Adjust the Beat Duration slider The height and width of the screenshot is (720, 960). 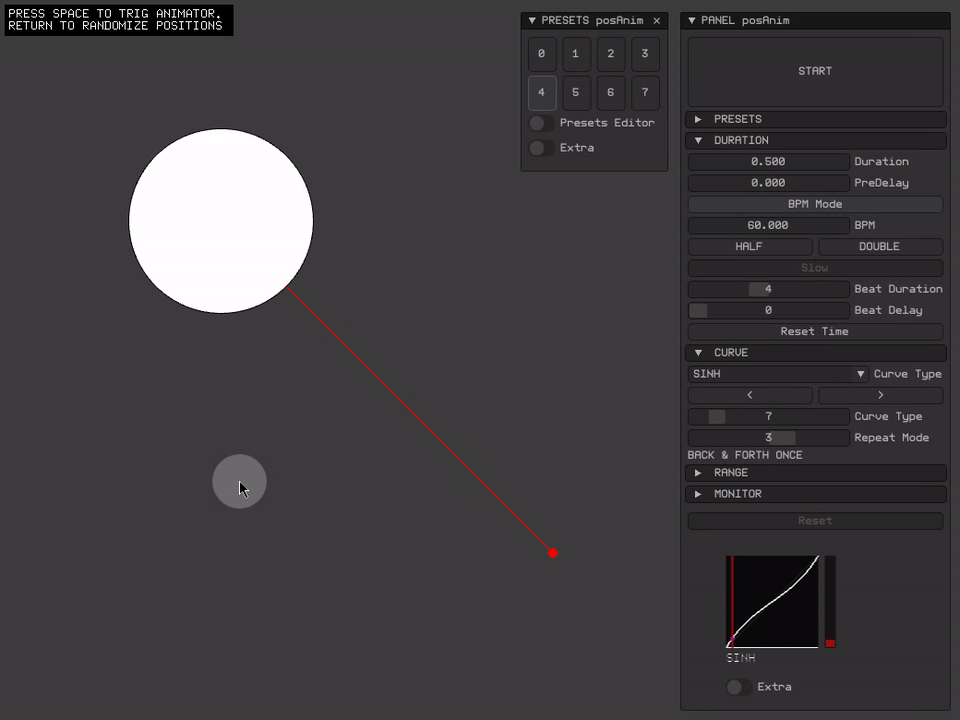(x=768, y=289)
